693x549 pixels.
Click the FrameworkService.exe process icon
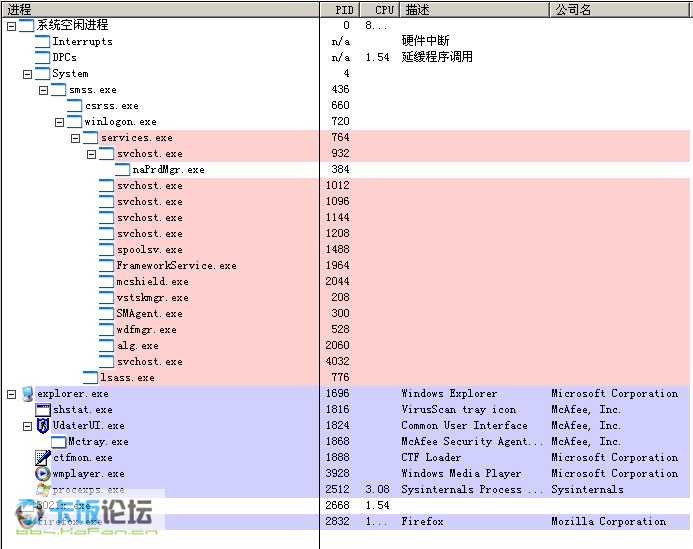coord(107,265)
